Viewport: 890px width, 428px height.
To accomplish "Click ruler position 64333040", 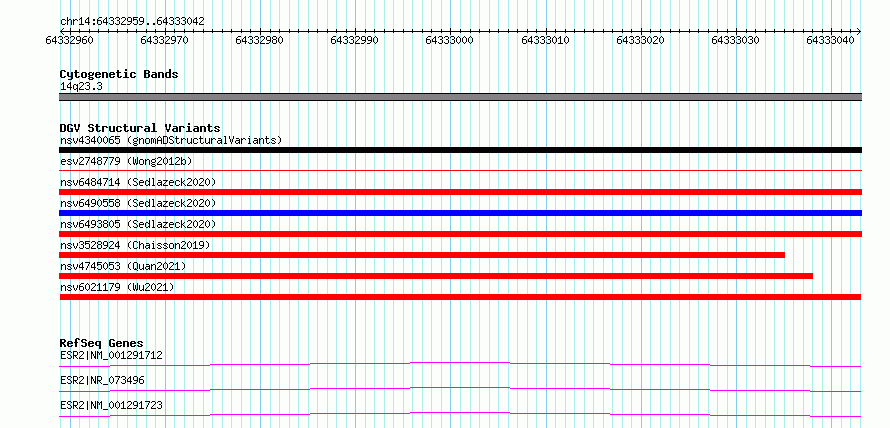I will [x=830, y=40].
